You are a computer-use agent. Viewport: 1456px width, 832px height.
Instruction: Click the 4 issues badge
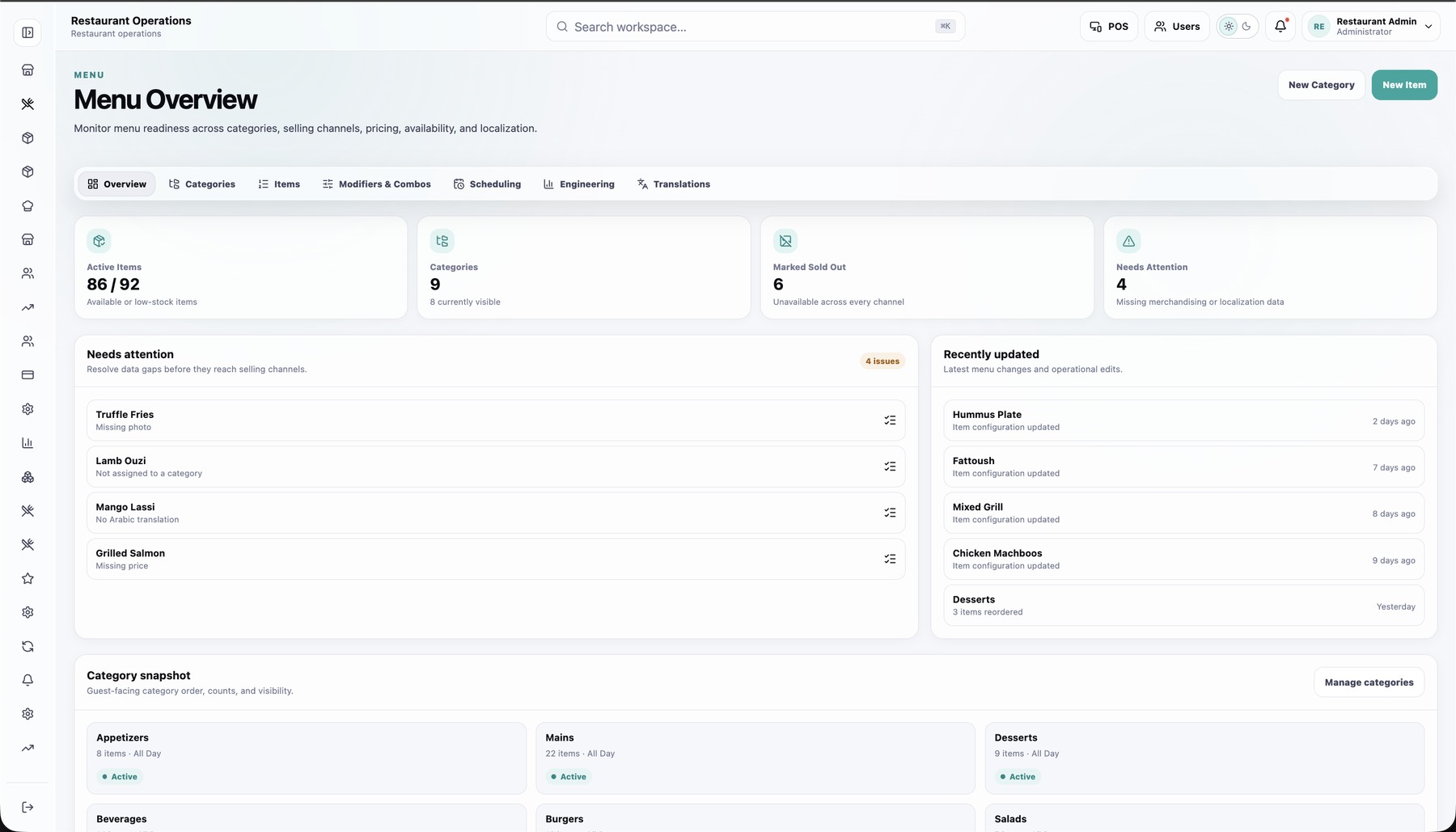pos(882,361)
